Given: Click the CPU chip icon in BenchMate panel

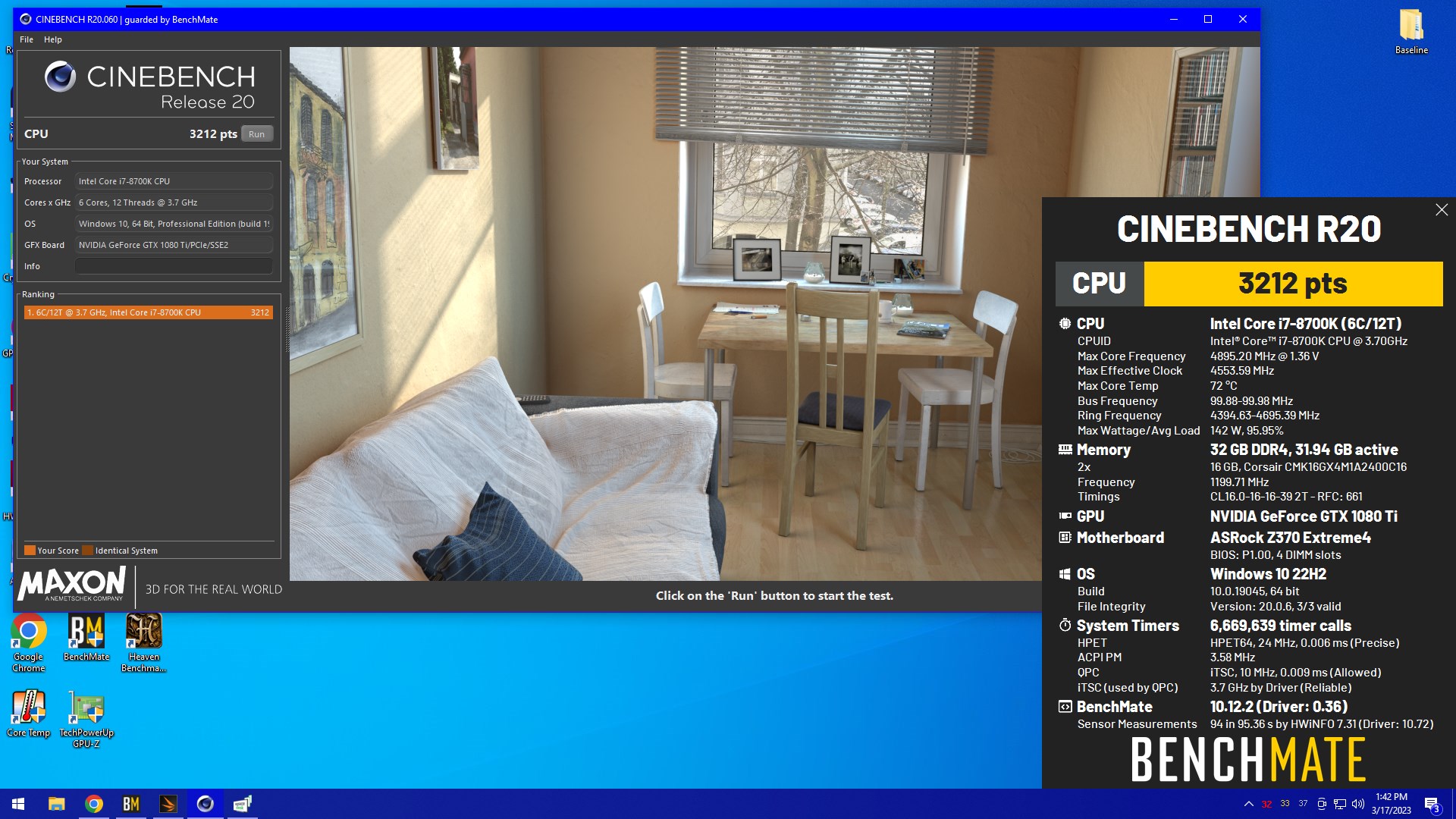Looking at the screenshot, I should [1065, 324].
